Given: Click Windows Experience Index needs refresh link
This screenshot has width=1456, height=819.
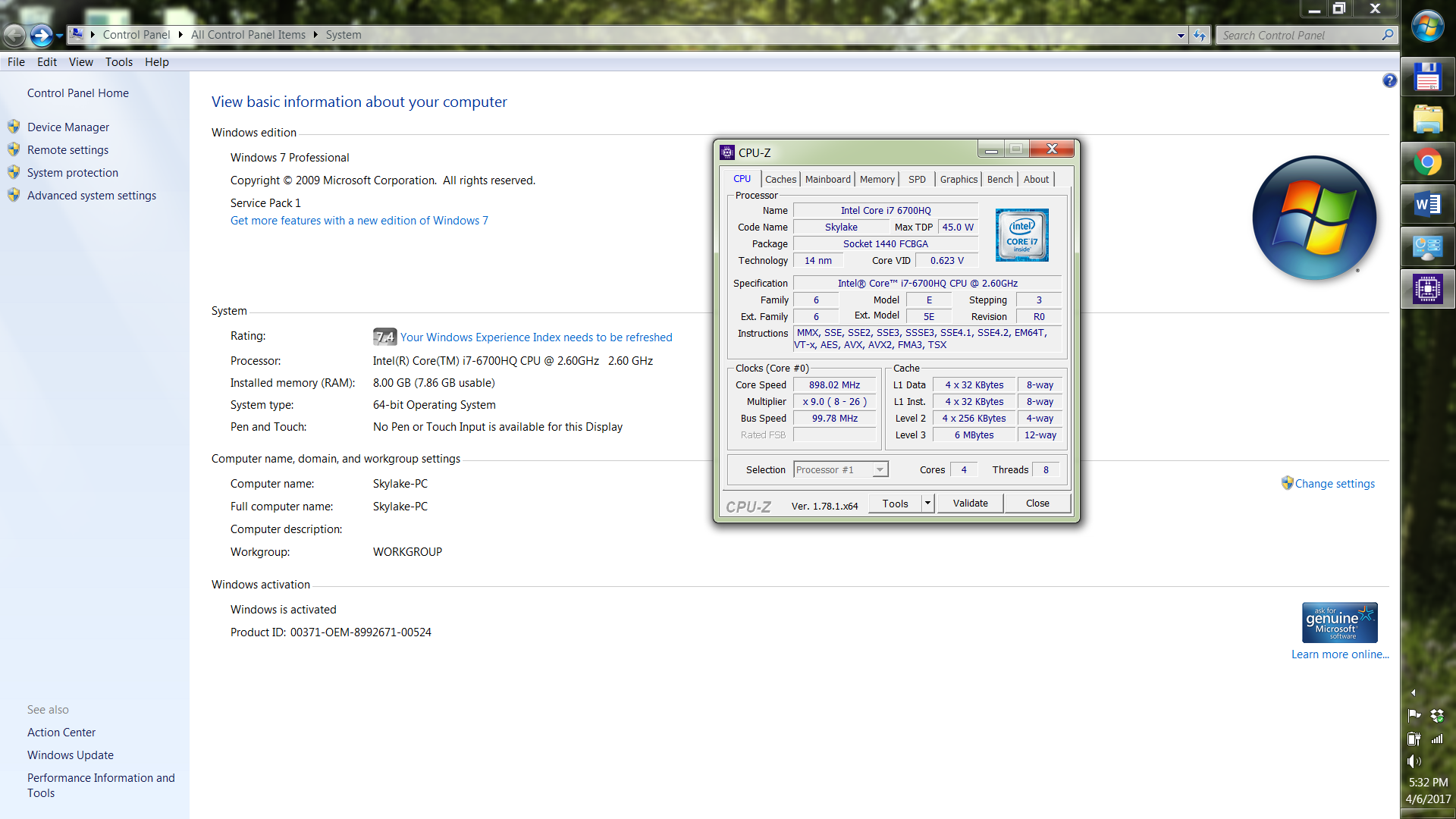Looking at the screenshot, I should click(x=536, y=337).
